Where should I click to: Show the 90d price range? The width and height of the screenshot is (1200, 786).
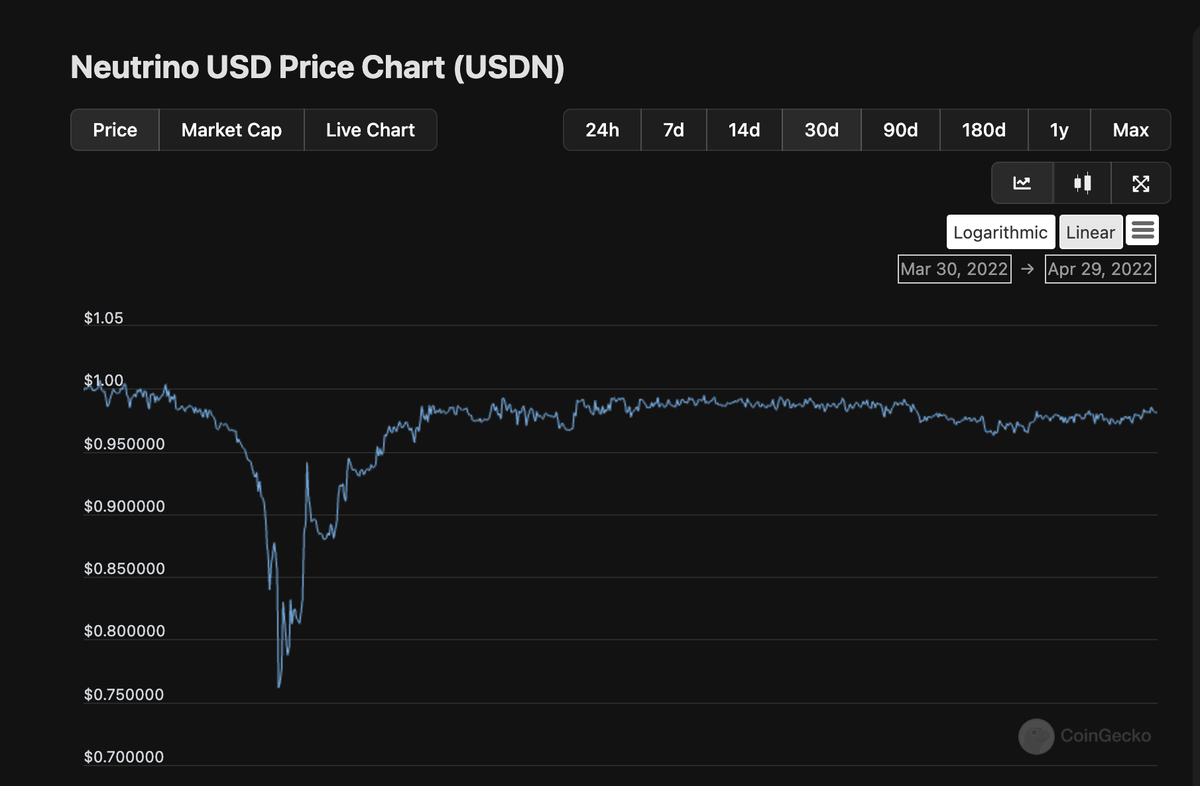coord(900,130)
